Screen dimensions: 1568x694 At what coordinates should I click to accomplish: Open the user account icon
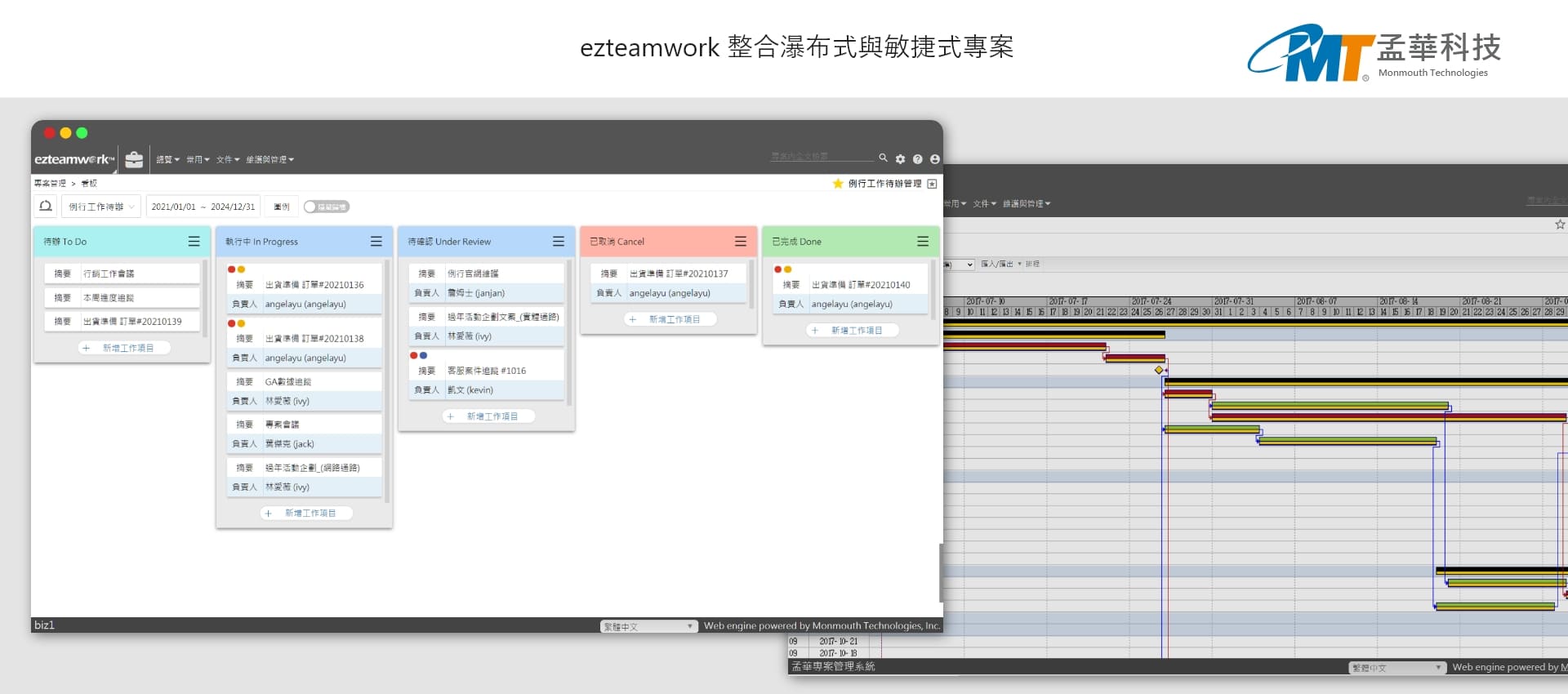[x=934, y=159]
